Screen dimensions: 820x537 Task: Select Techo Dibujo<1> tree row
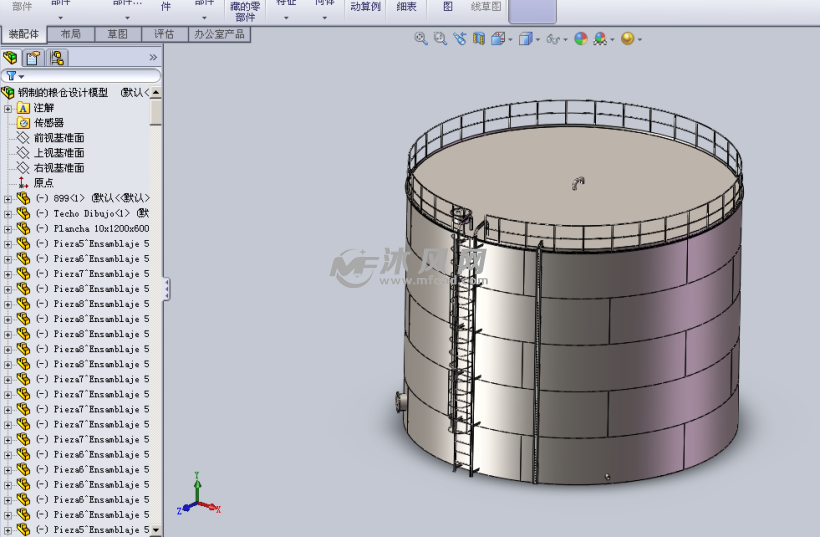pyautogui.click(x=92, y=213)
